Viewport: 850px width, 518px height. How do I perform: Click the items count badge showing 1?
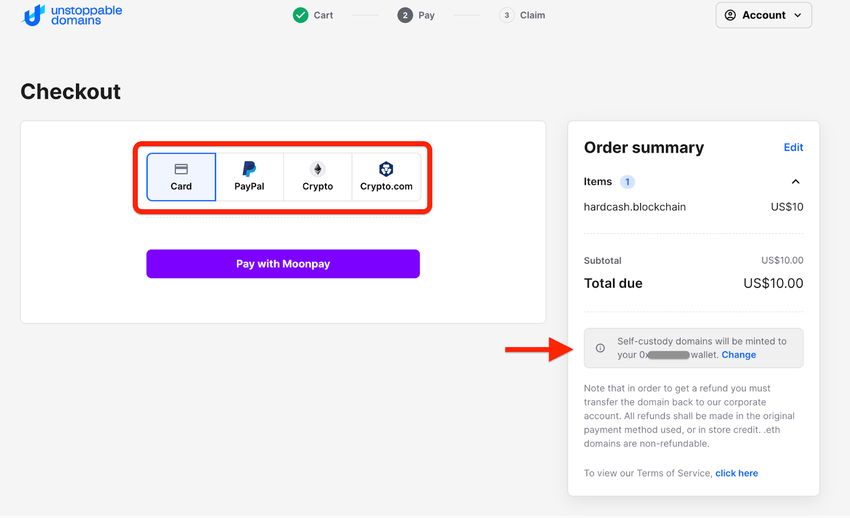(x=627, y=182)
